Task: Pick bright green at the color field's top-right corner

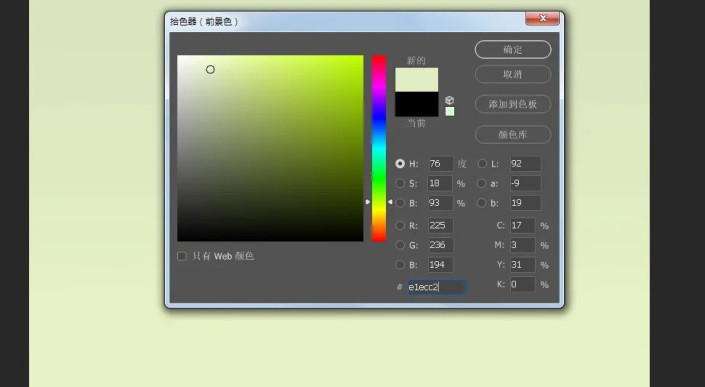Action: pos(362,57)
